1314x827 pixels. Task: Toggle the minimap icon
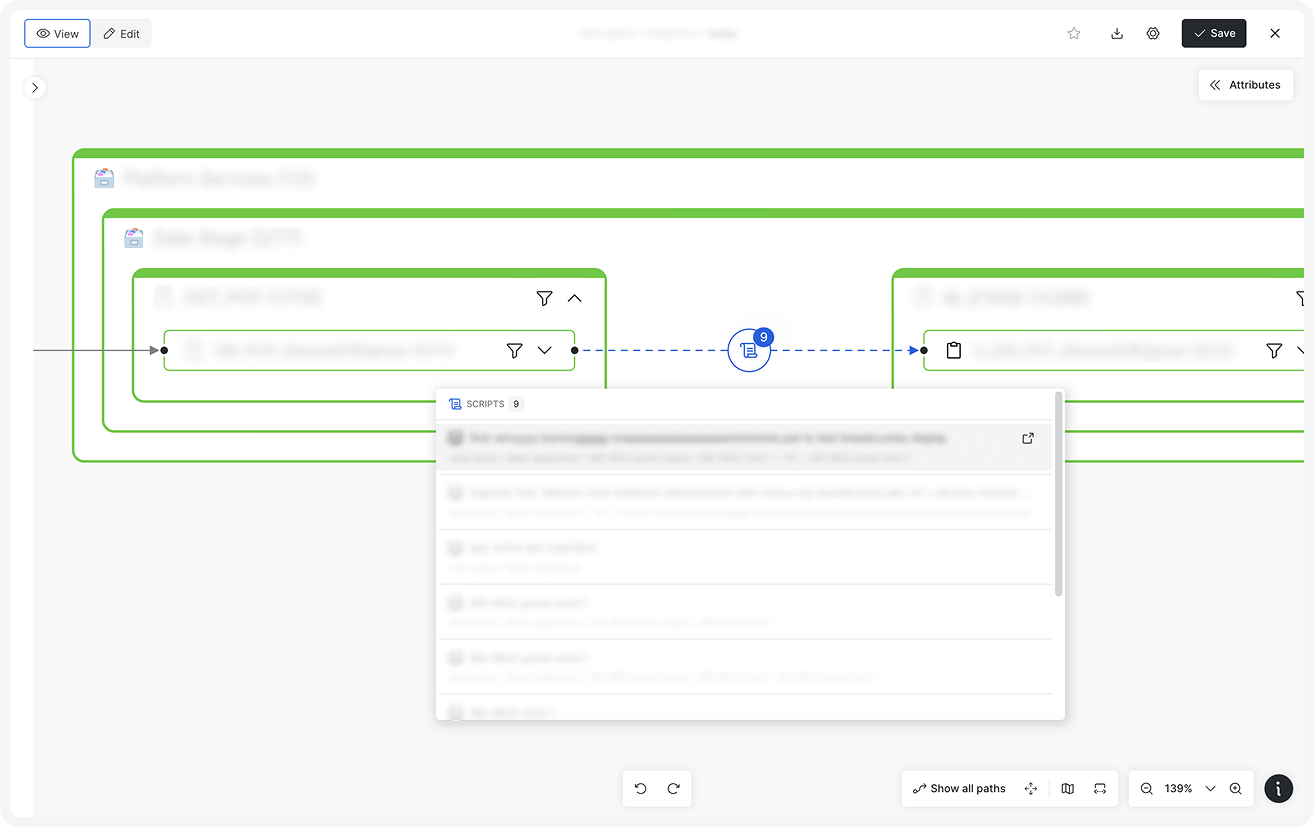(x=1068, y=788)
